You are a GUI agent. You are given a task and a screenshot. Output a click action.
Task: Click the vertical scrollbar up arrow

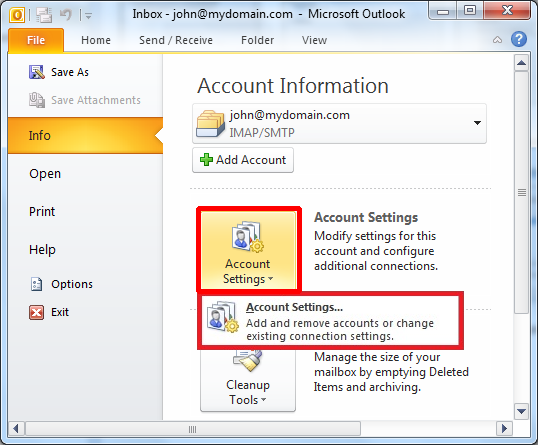522,63
